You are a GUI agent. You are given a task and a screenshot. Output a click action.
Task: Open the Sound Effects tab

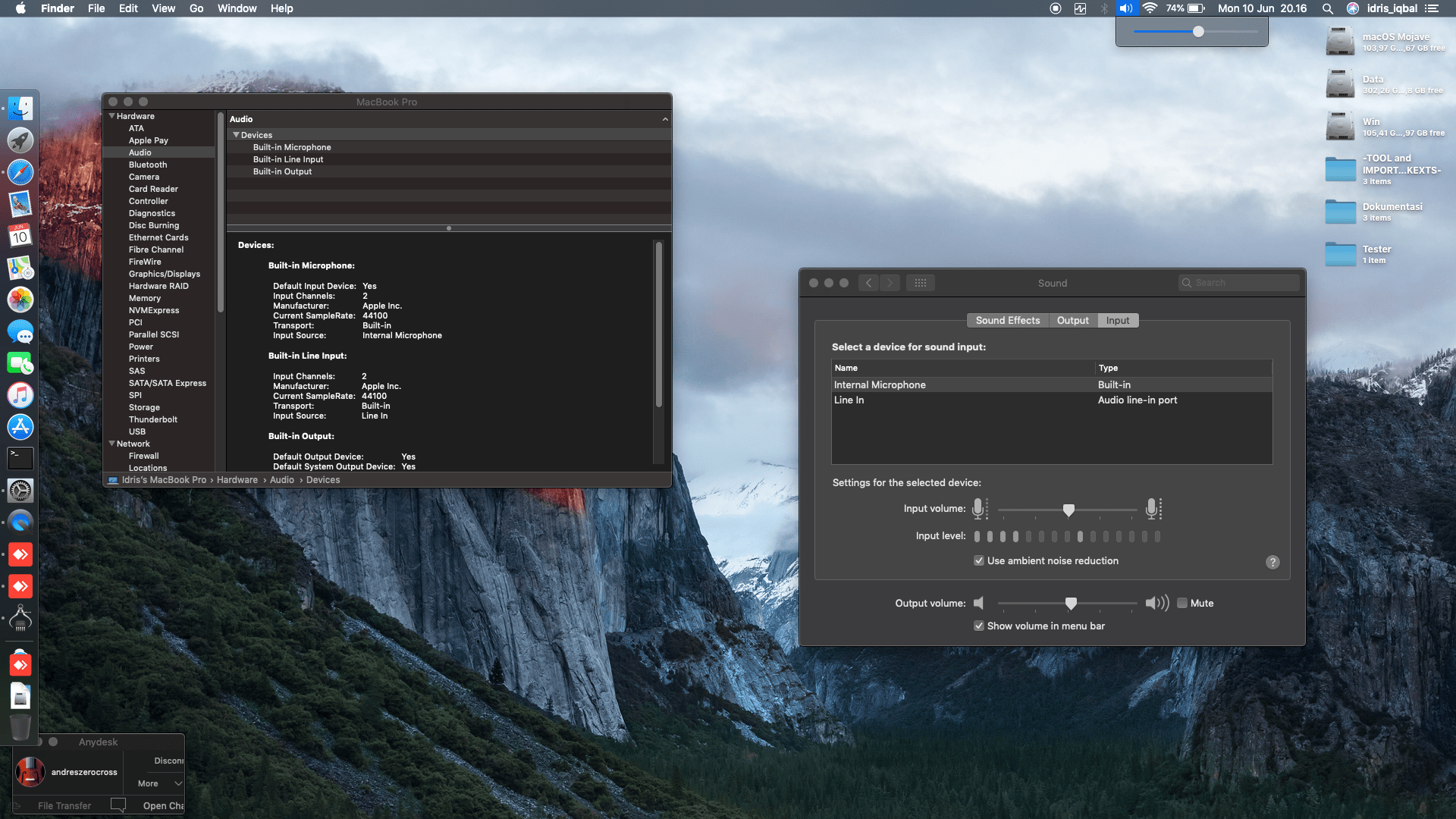(1007, 320)
